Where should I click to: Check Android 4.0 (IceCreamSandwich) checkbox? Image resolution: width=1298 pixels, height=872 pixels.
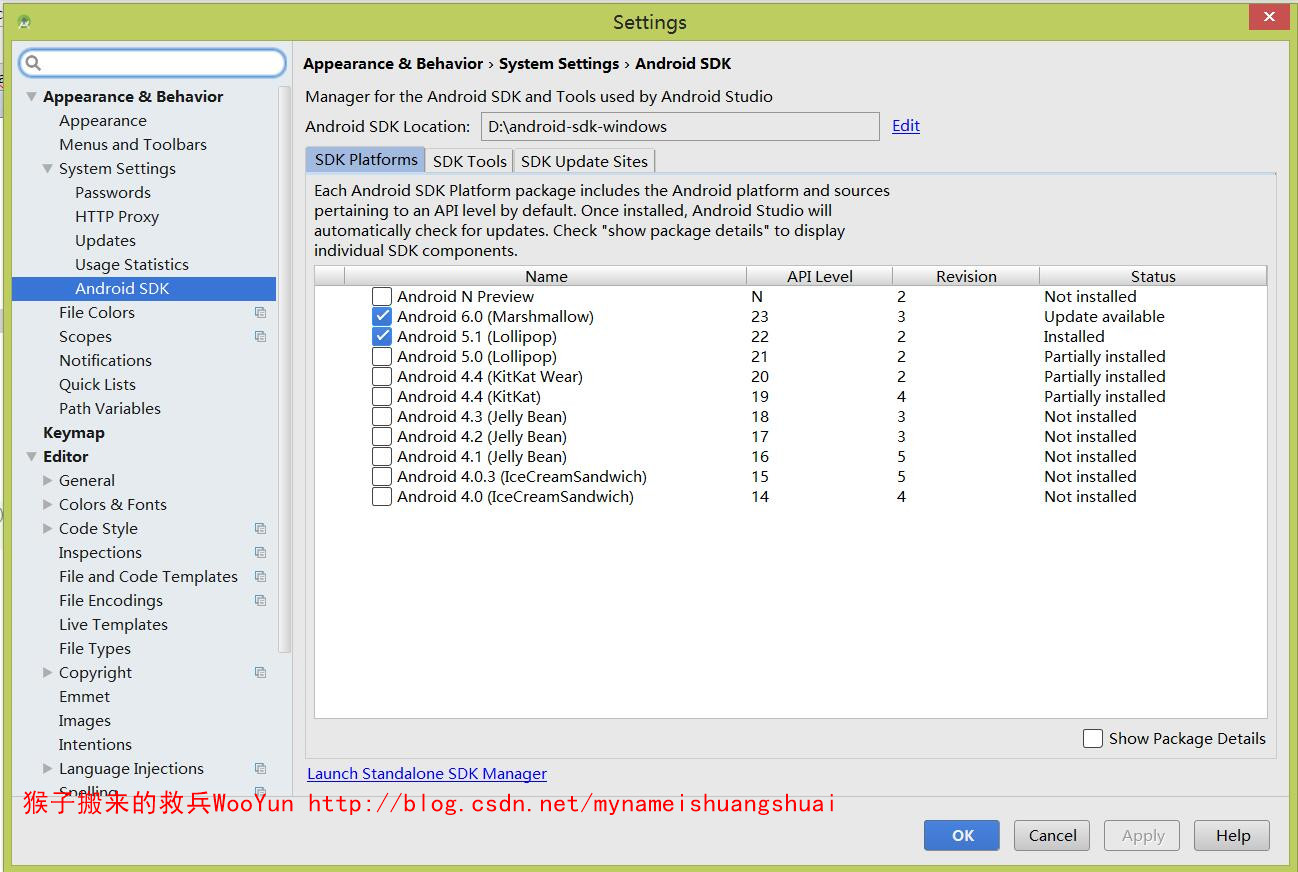click(382, 496)
